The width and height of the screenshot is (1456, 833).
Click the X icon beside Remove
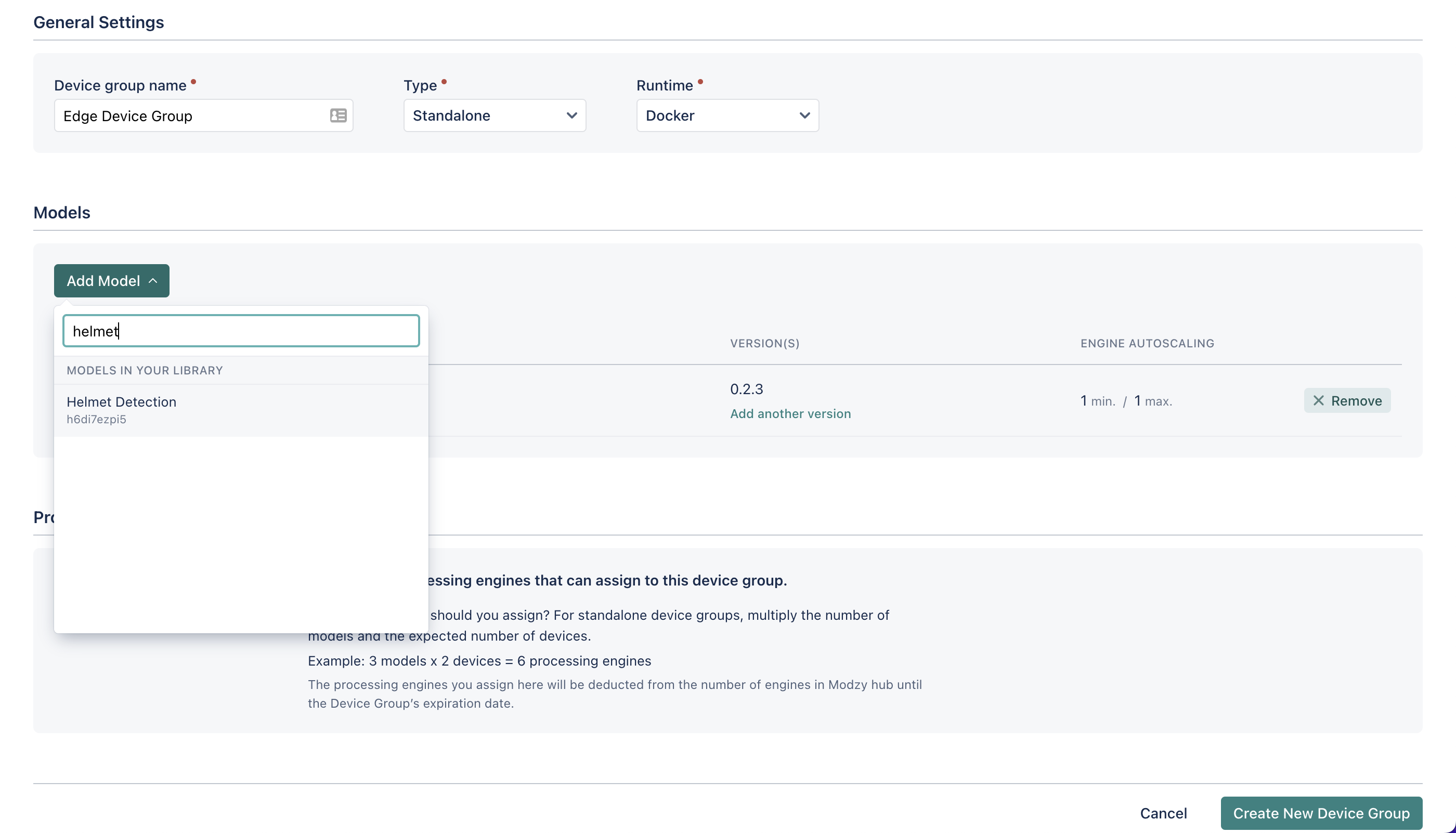[1318, 400]
